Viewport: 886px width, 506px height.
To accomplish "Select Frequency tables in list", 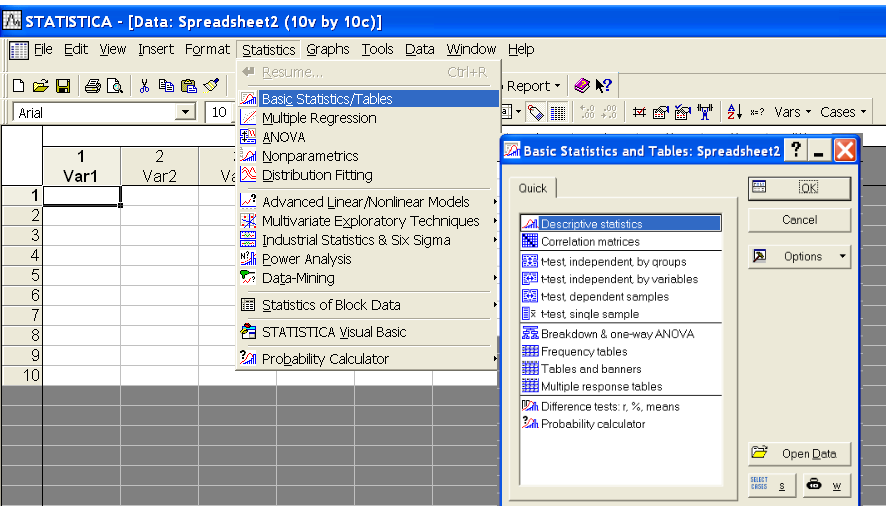I will [620, 352].
